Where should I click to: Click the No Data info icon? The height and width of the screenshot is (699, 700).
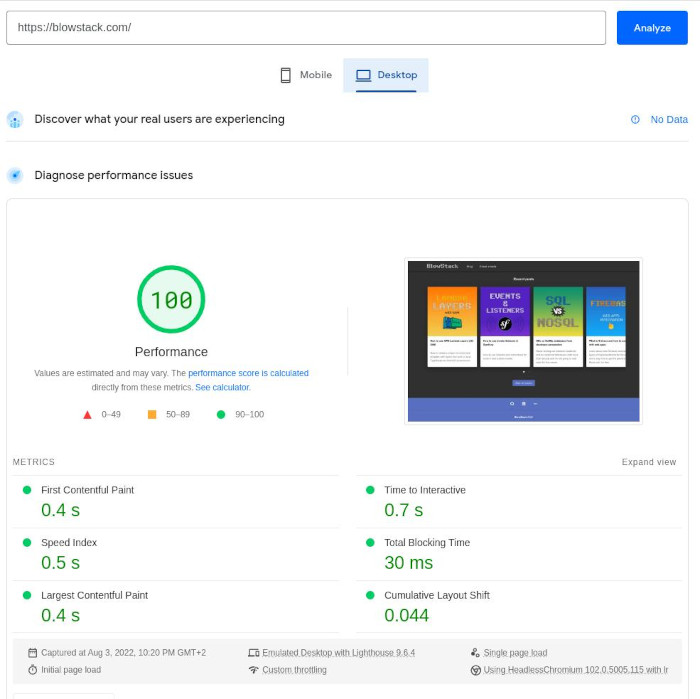pyautogui.click(x=635, y=120)
